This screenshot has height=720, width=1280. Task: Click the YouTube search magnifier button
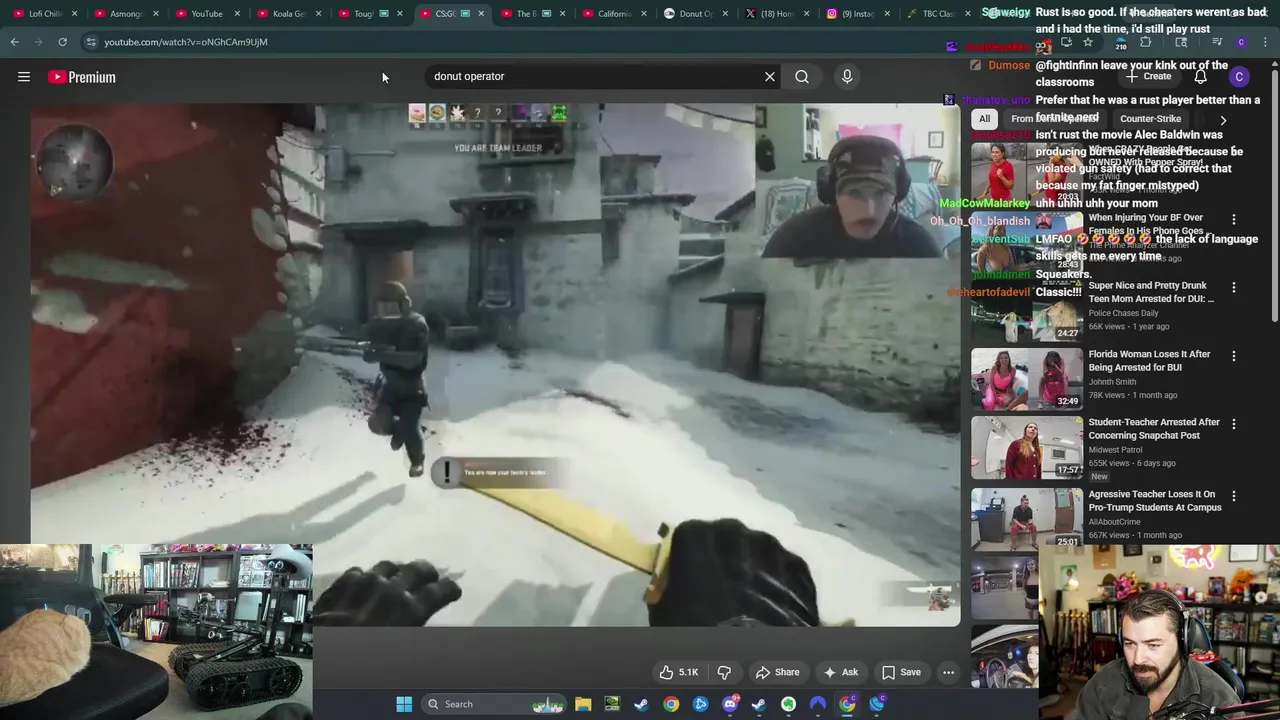802,76
